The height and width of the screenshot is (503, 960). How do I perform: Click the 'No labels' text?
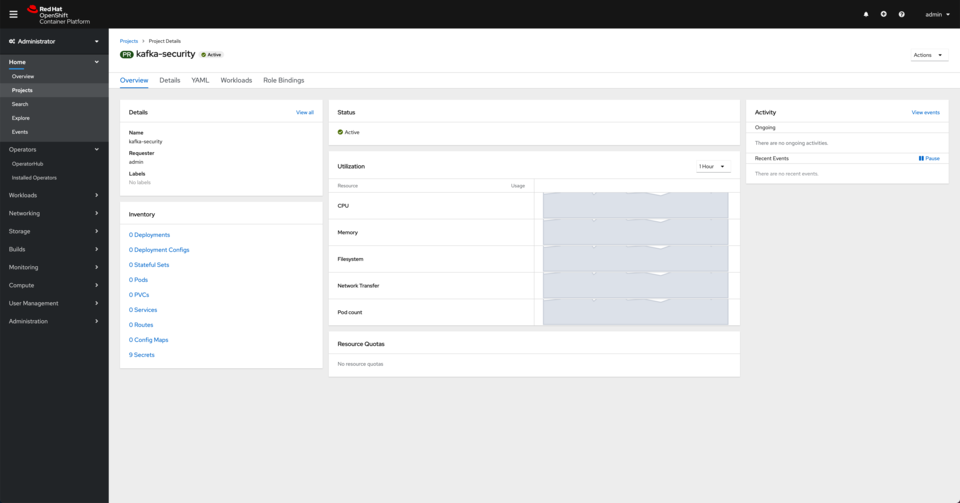tap(140, 182)
